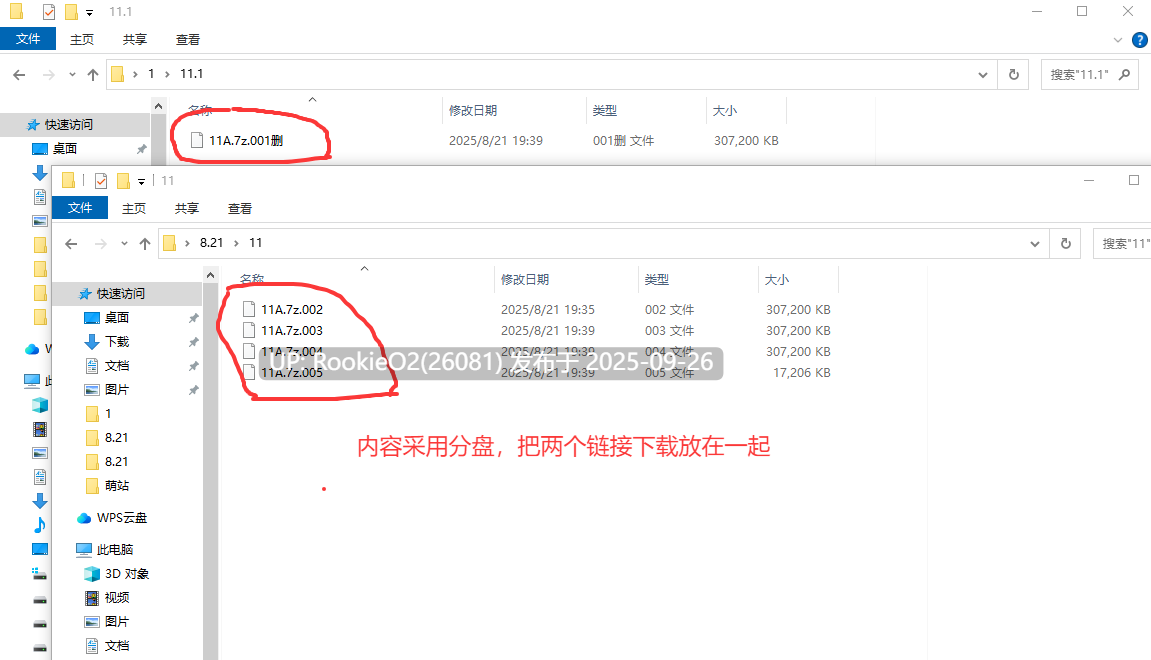
Task: Open the 萌站 folder in the sidebar
Action: coord(117,485)
